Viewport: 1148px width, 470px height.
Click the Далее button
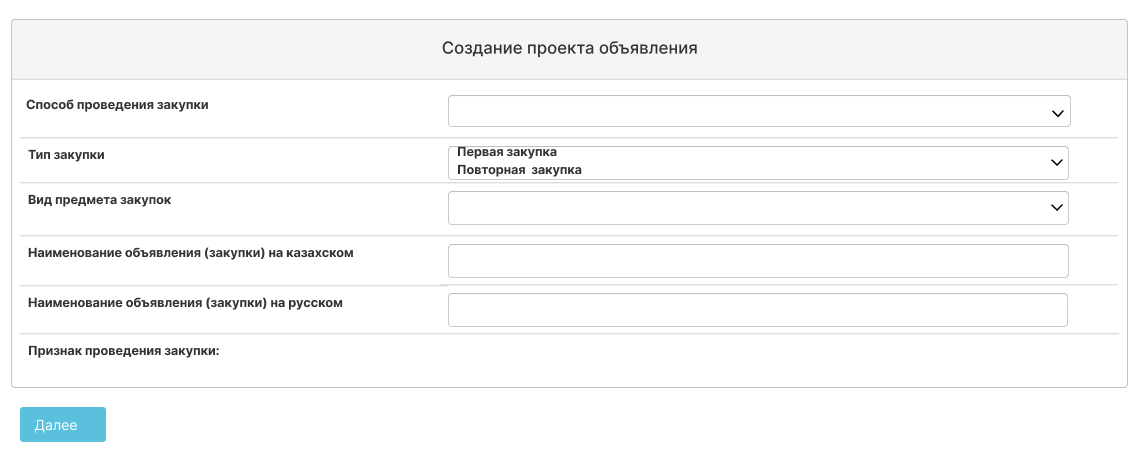click(x=63, y=425)
